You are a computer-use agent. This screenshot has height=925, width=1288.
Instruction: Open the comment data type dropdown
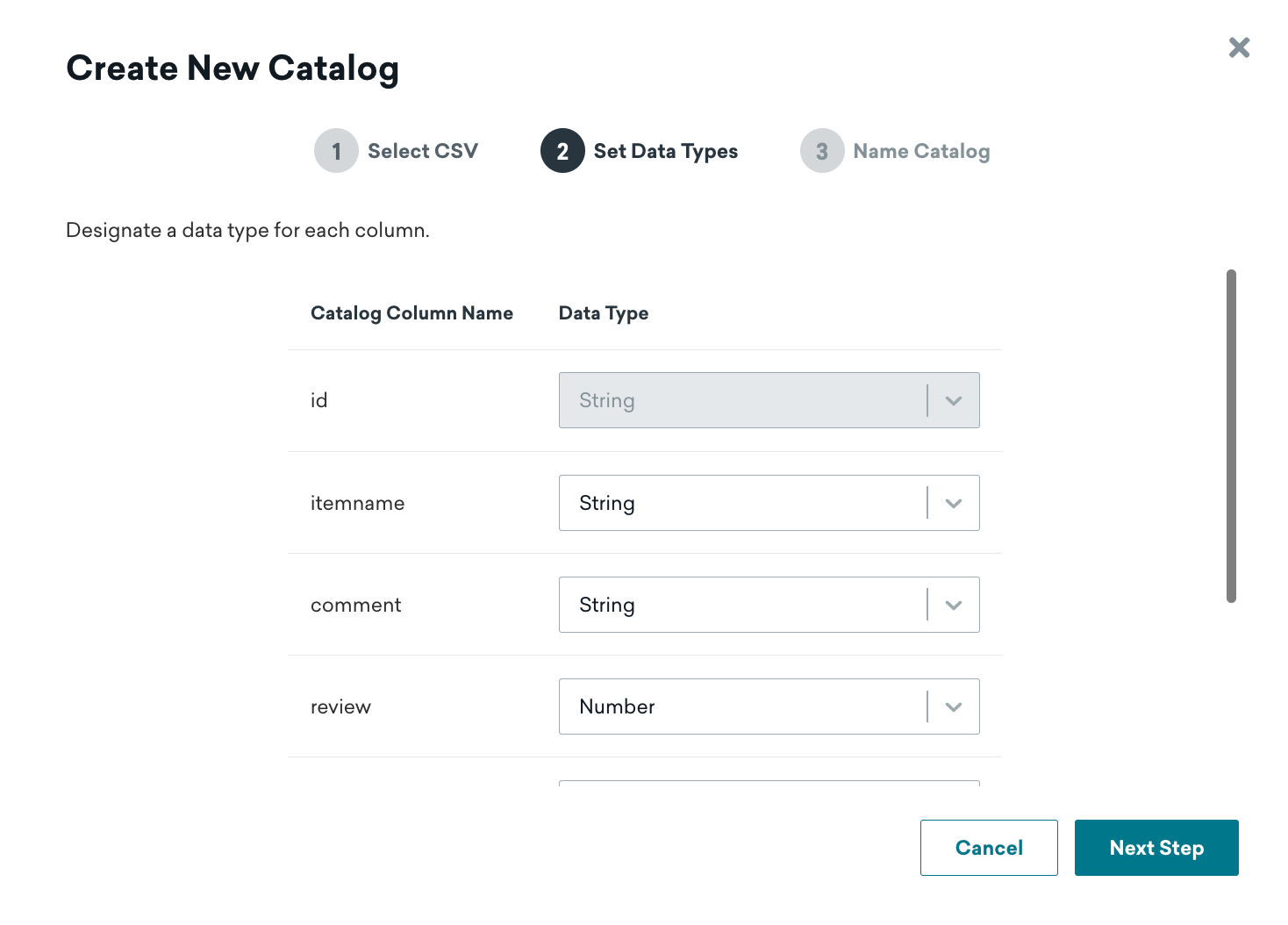point(769,605)
